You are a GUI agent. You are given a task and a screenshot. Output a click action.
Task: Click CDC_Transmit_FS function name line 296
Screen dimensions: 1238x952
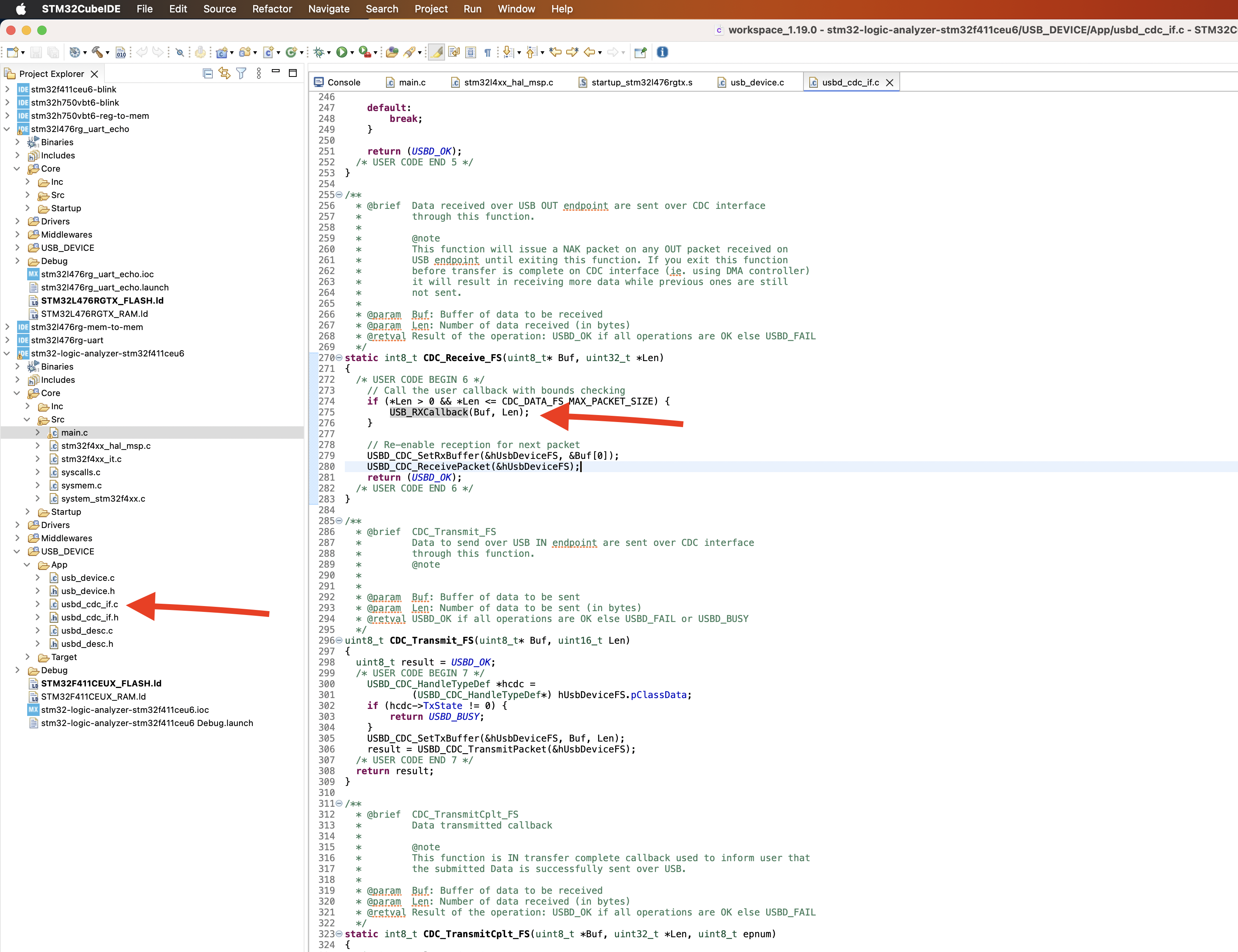pos(431,640)
